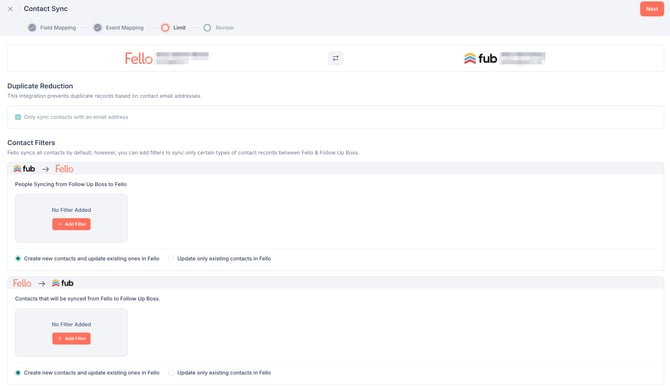Viewport: 670px width, 390px height.
Task: Close the Contact Sync dialog
Action: pyautogui.click(x=10, y=9)
